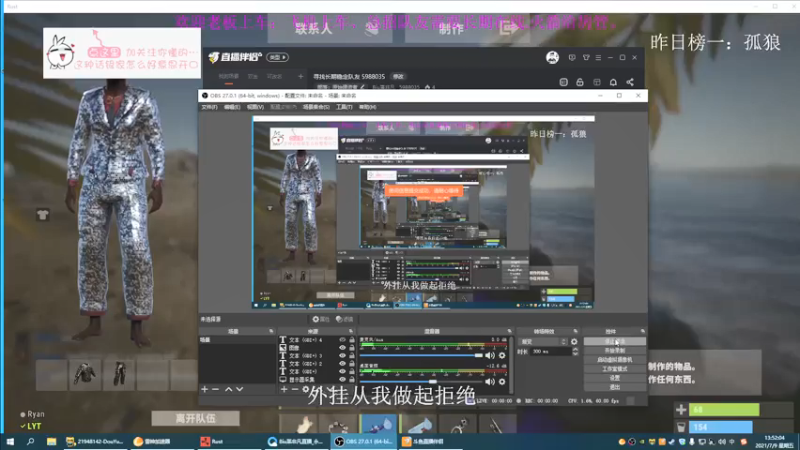Toggle visibility of 显示器采集 source

pyautogui.click(x=342, y=380)
